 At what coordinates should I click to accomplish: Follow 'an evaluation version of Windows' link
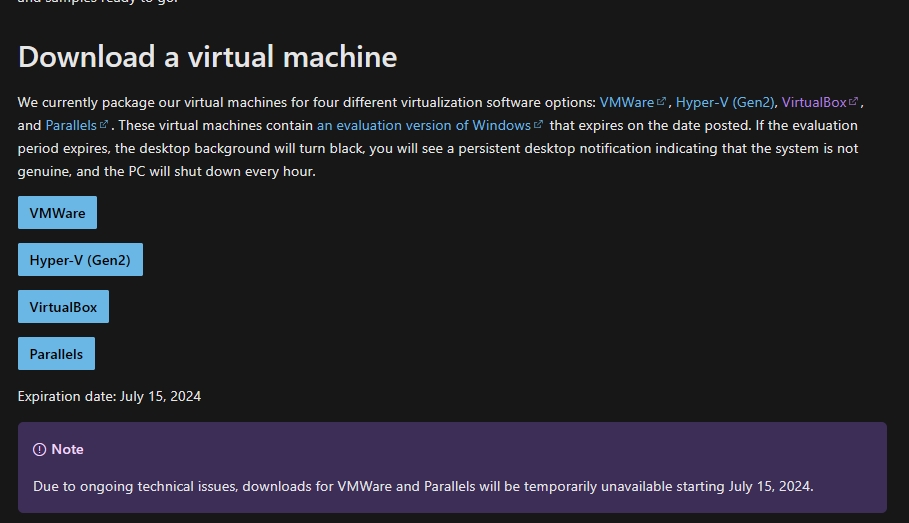coord(424,126)
